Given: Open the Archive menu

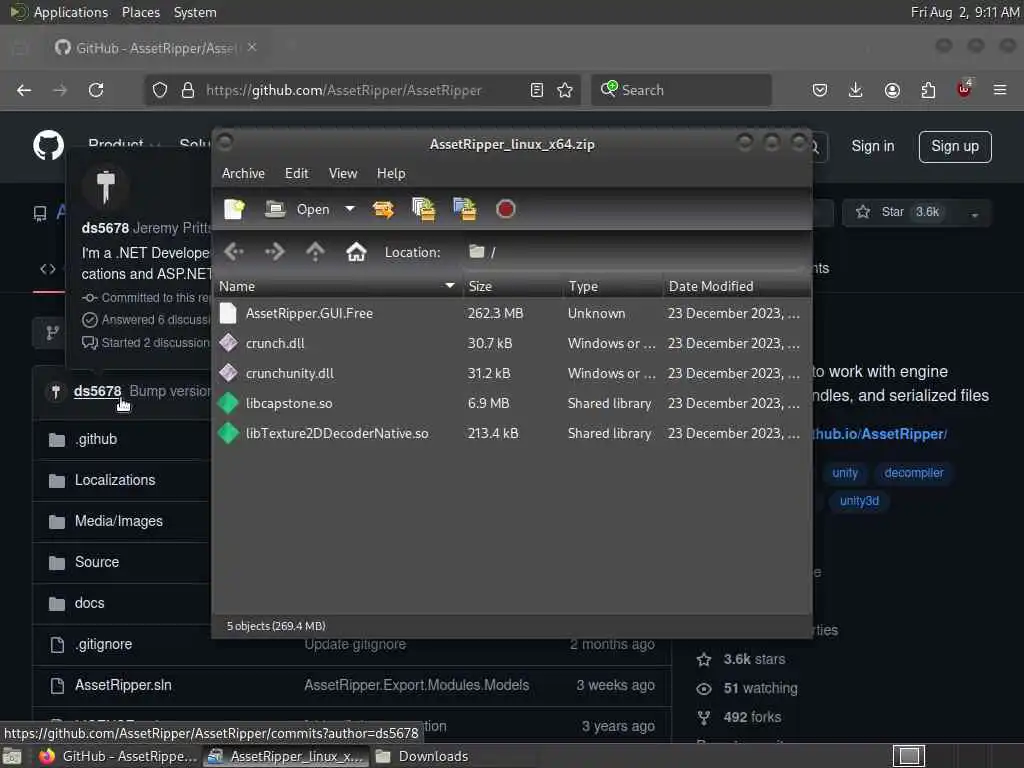Looking at the screenshot, I should (x=243, y=173).
